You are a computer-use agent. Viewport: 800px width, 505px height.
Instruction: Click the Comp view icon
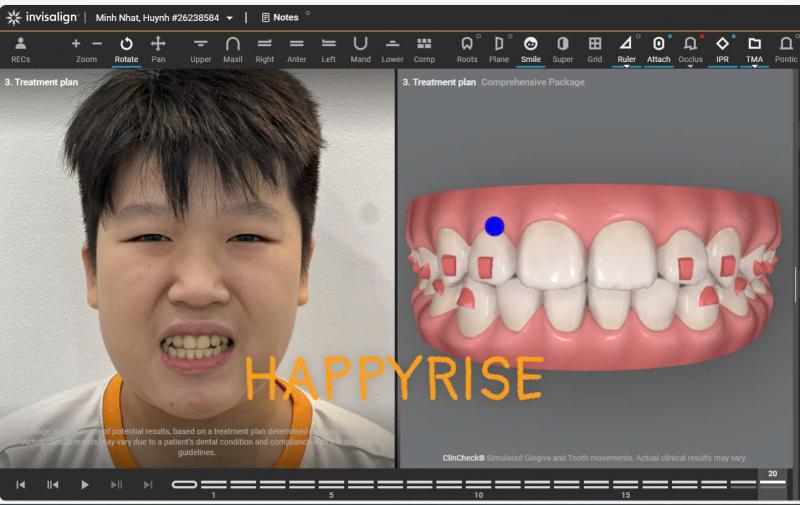(x=424, y=44)
